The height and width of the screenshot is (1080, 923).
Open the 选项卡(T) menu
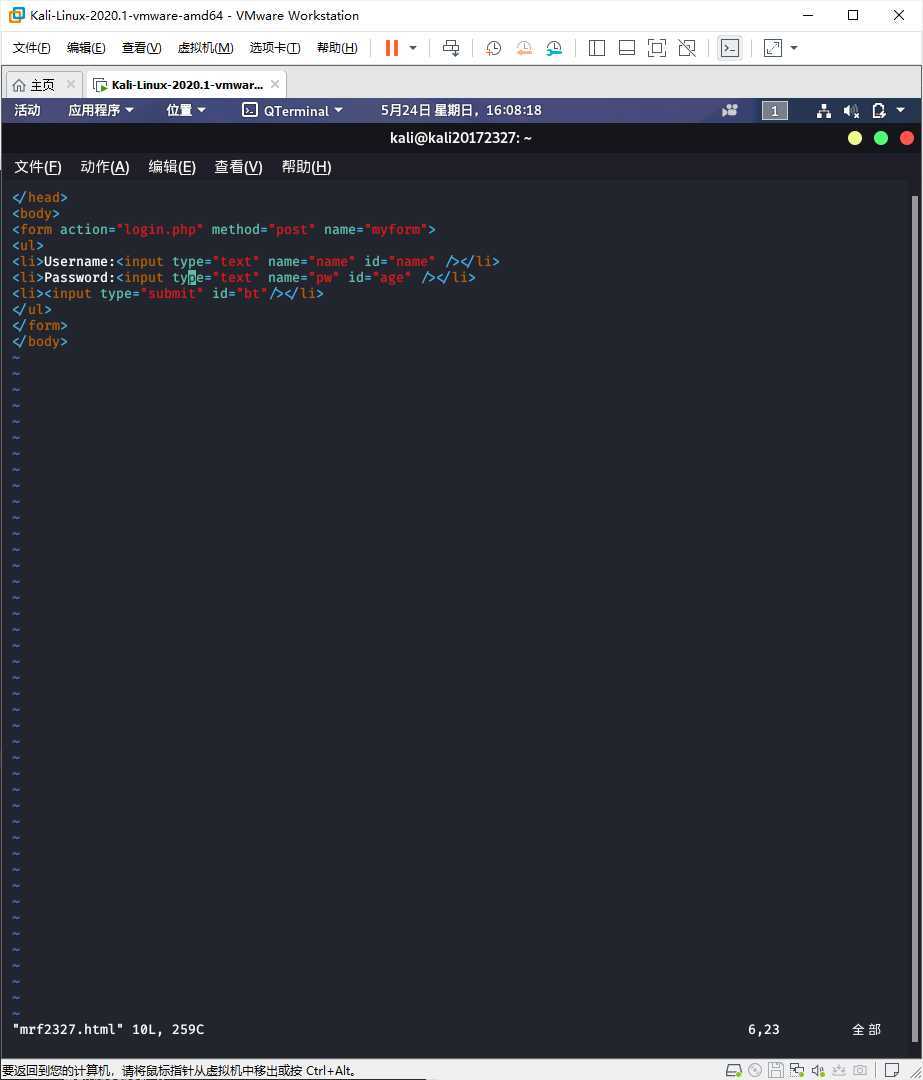pyautogui.click(x=275, y=48)
